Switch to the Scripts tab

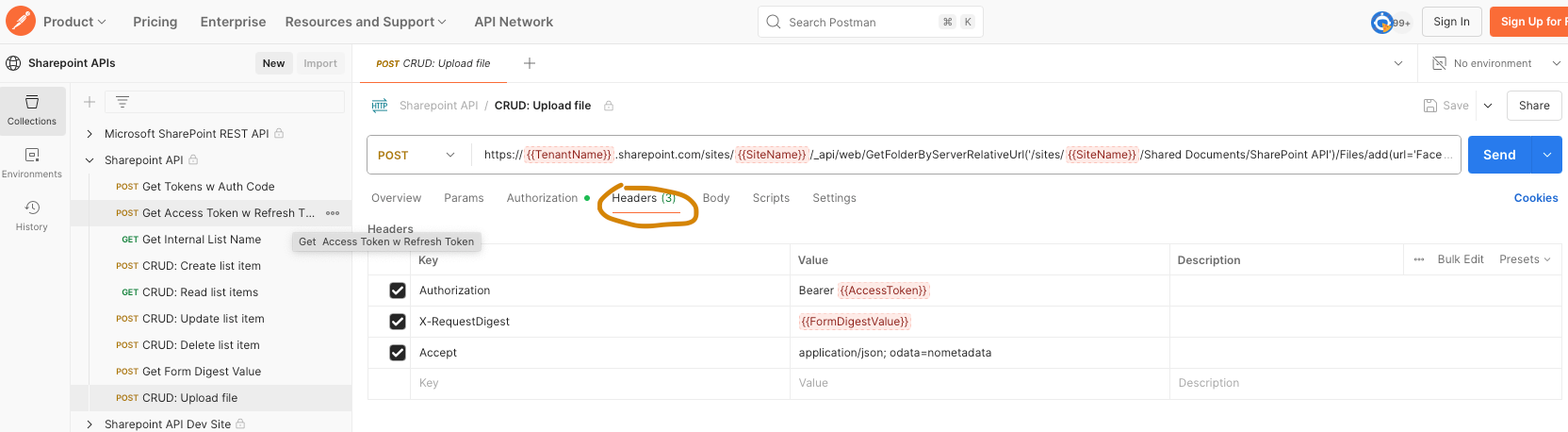(x=771, y=198)
